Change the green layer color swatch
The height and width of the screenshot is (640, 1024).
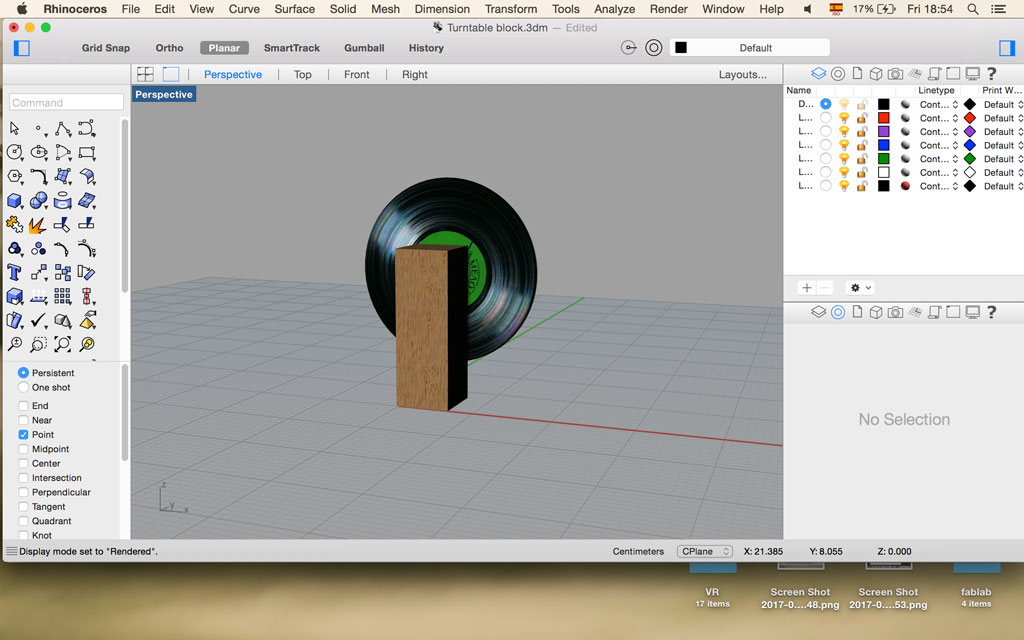(x=884, y=159)
